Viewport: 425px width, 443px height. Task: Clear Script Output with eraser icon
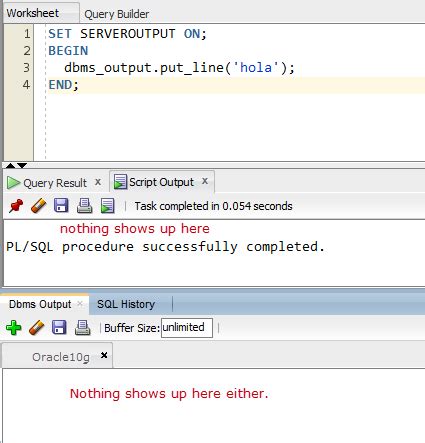coord(38,206)
